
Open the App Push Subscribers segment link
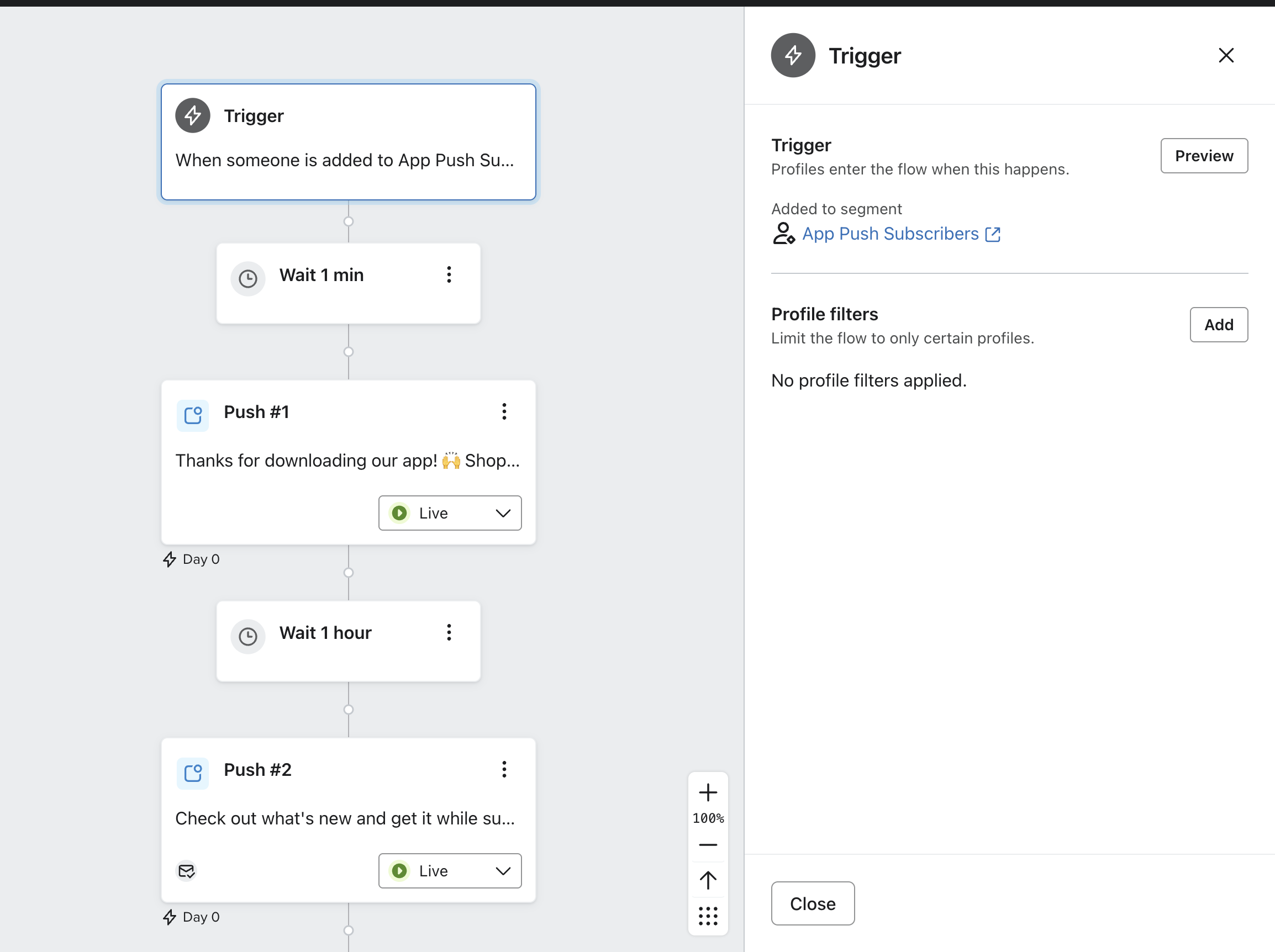pos(890,234)
